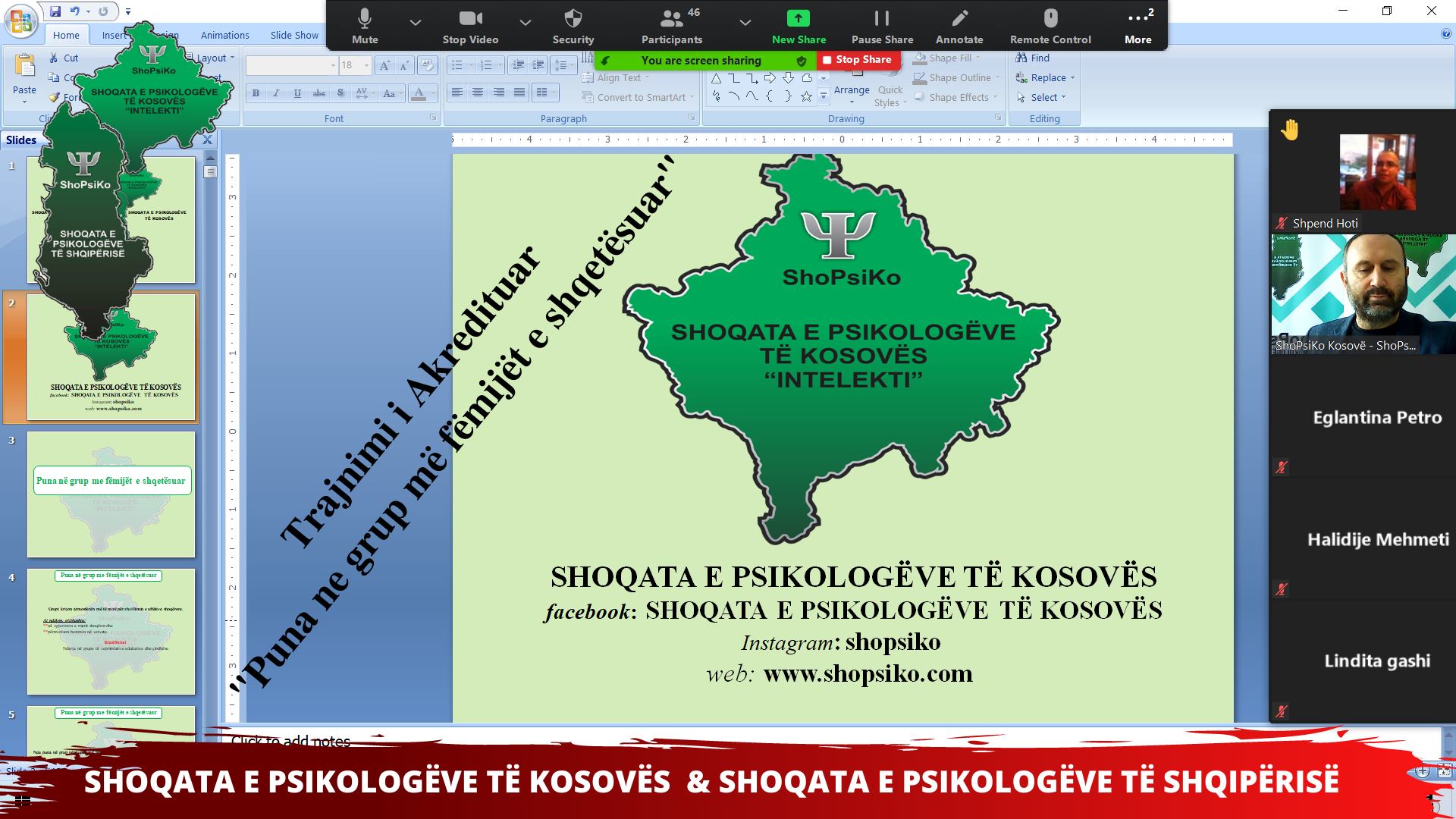
Task: Open the Participants panel
Action: [672, 26]
